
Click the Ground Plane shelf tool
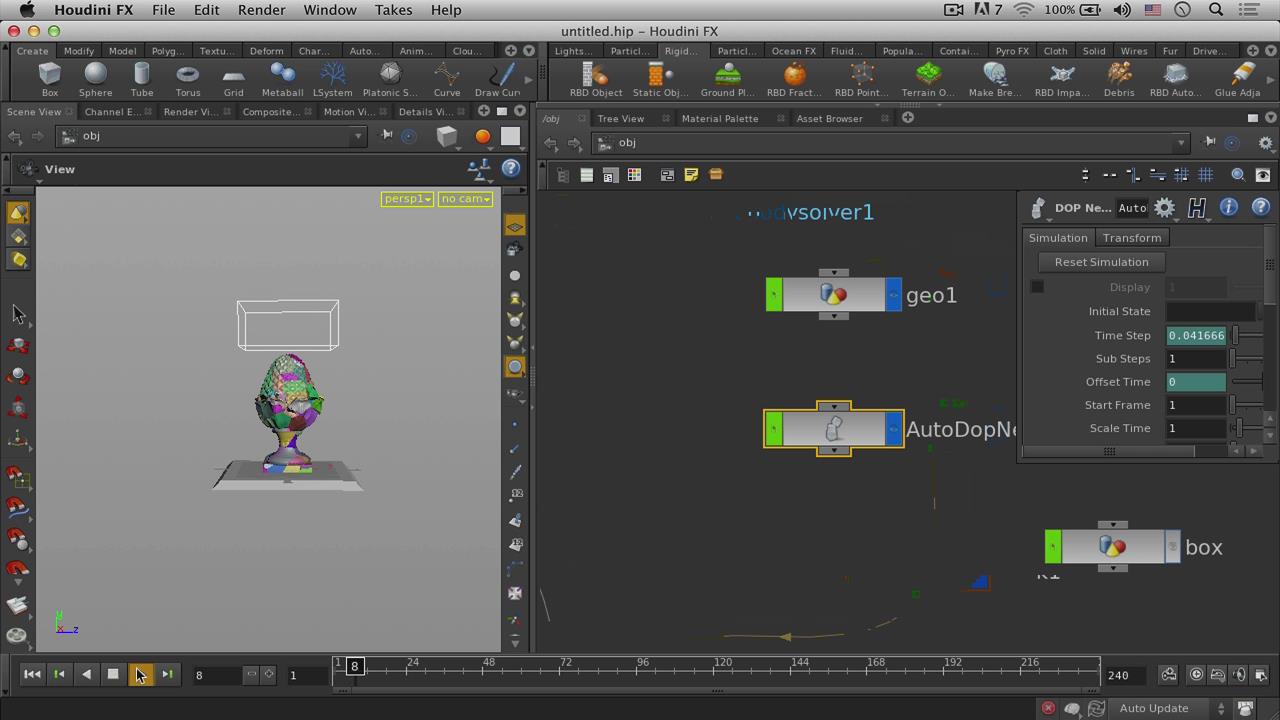tap(727, 79)
